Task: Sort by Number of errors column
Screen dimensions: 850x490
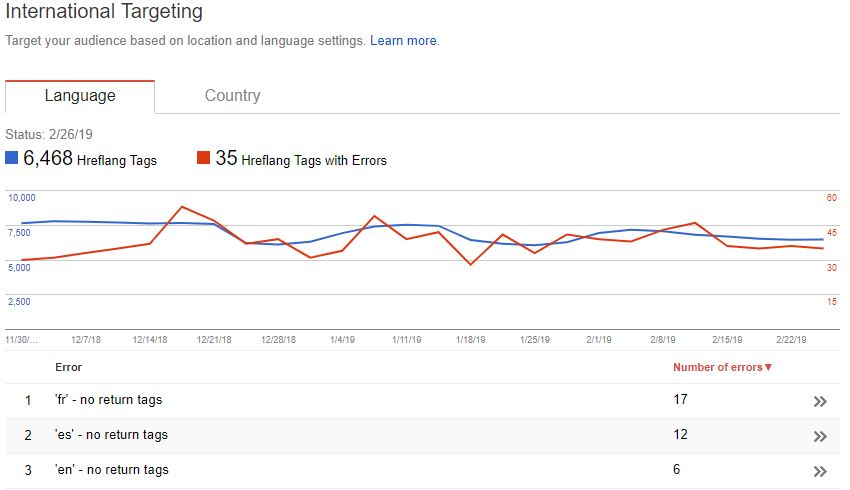Action: click(722, 367)
